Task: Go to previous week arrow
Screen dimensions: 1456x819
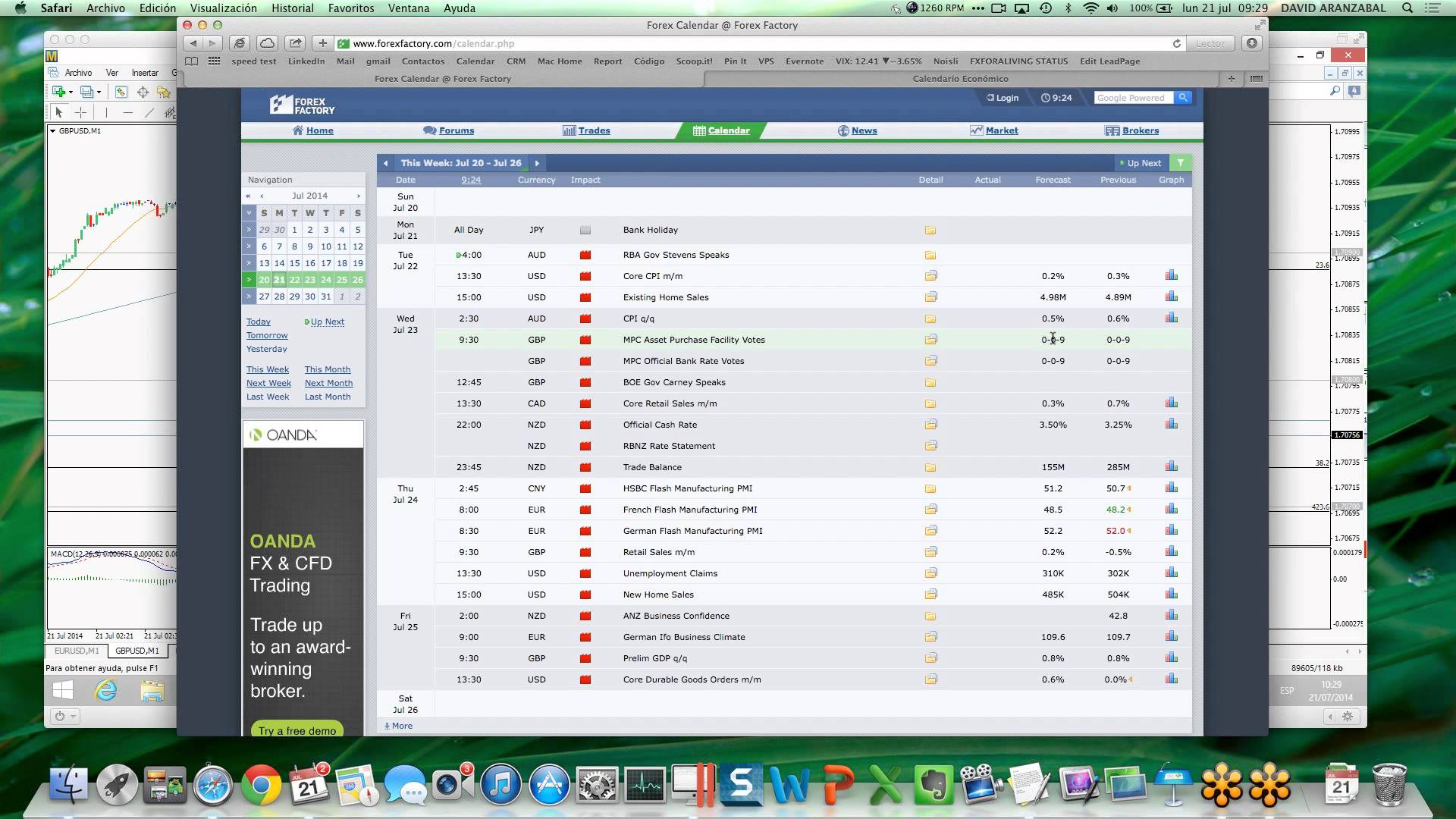Action: [385, 163]
